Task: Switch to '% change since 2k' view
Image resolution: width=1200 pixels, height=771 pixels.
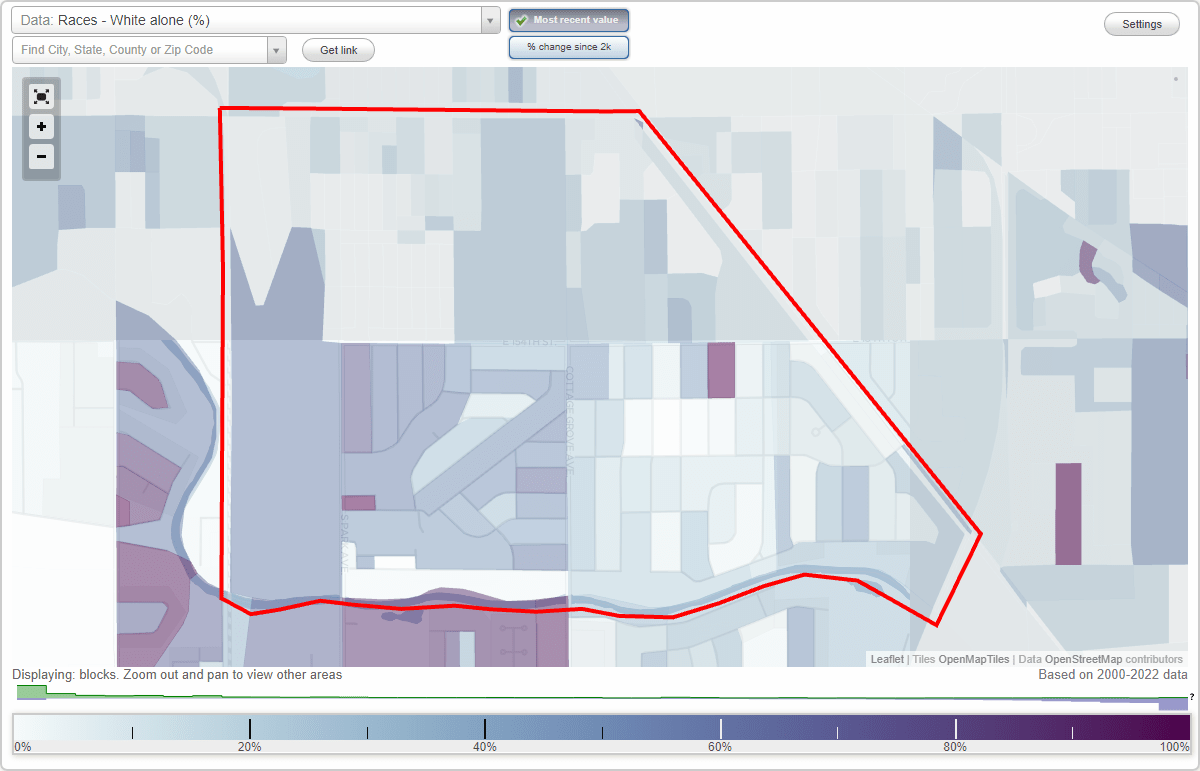Action: click(569, 47)
